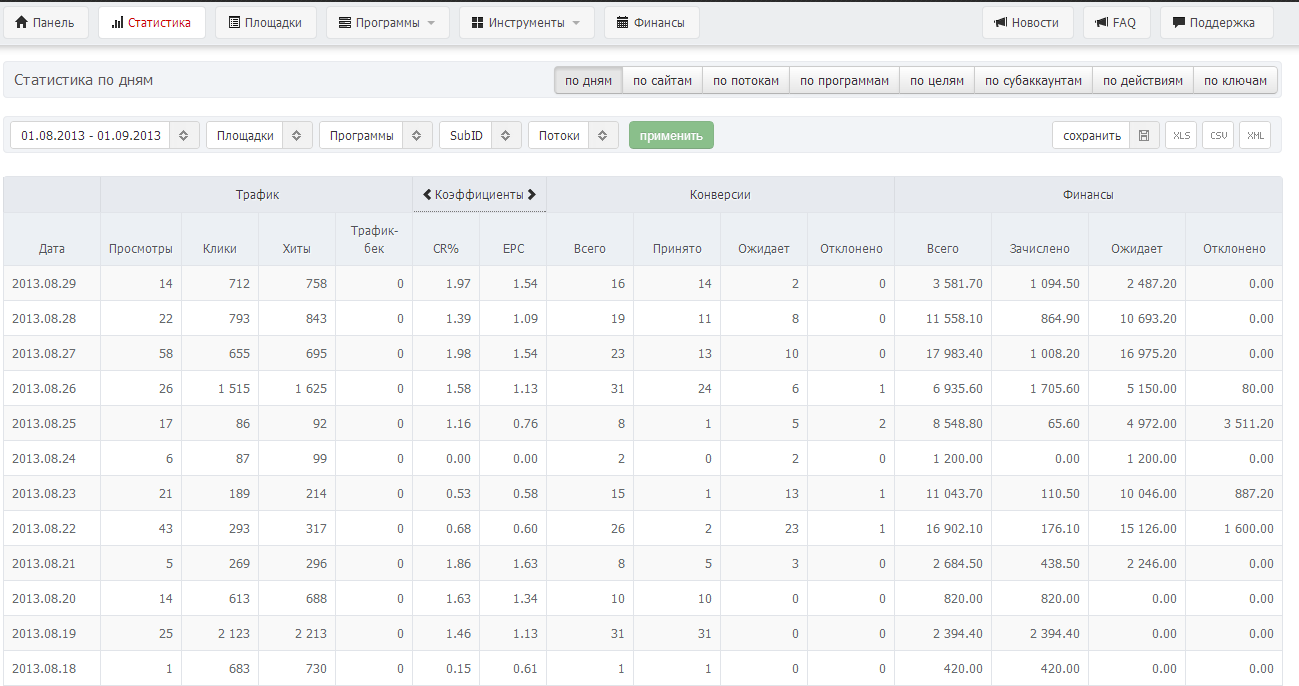Click the XML export icon
This screenshot has width=1299, height=686.
click(1255, 135)
